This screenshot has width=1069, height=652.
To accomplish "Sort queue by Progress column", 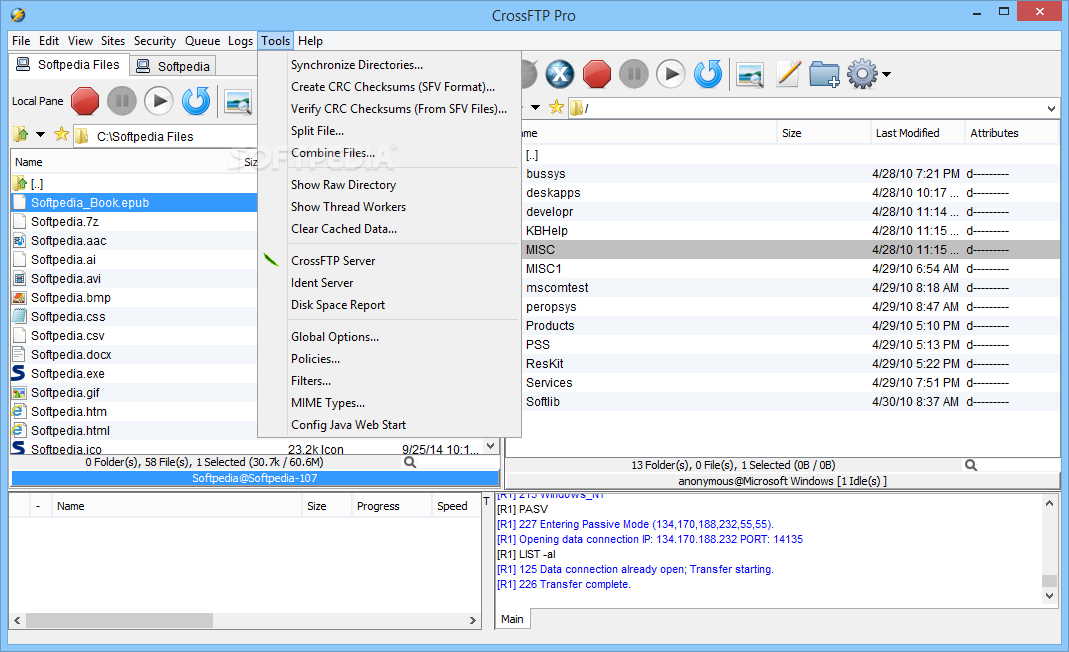I will (391, 506).
